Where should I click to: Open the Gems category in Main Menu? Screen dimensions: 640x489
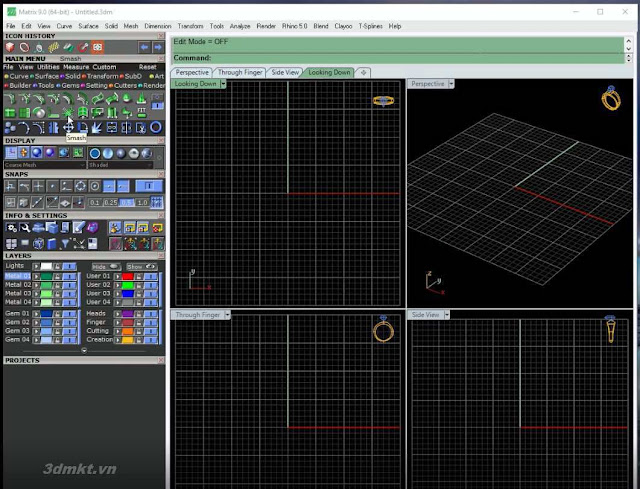coord(70,85)
